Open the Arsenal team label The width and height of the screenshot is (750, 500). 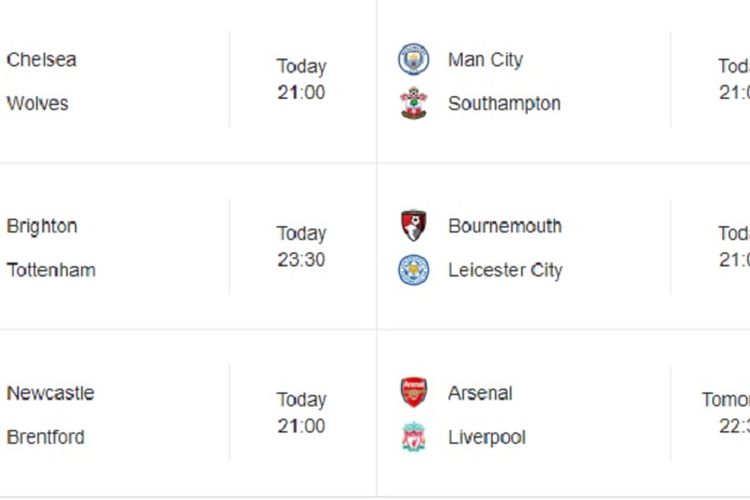[x=480, y=393]
